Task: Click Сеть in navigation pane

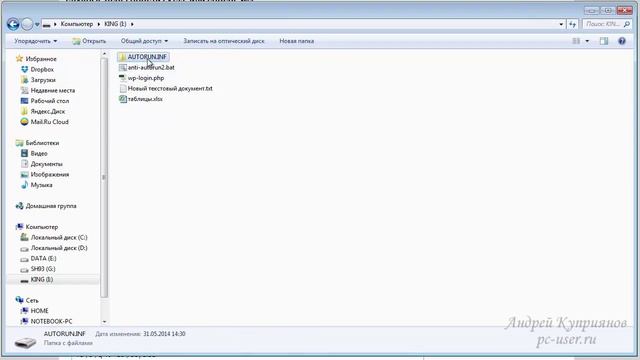Action: [32, 300]
